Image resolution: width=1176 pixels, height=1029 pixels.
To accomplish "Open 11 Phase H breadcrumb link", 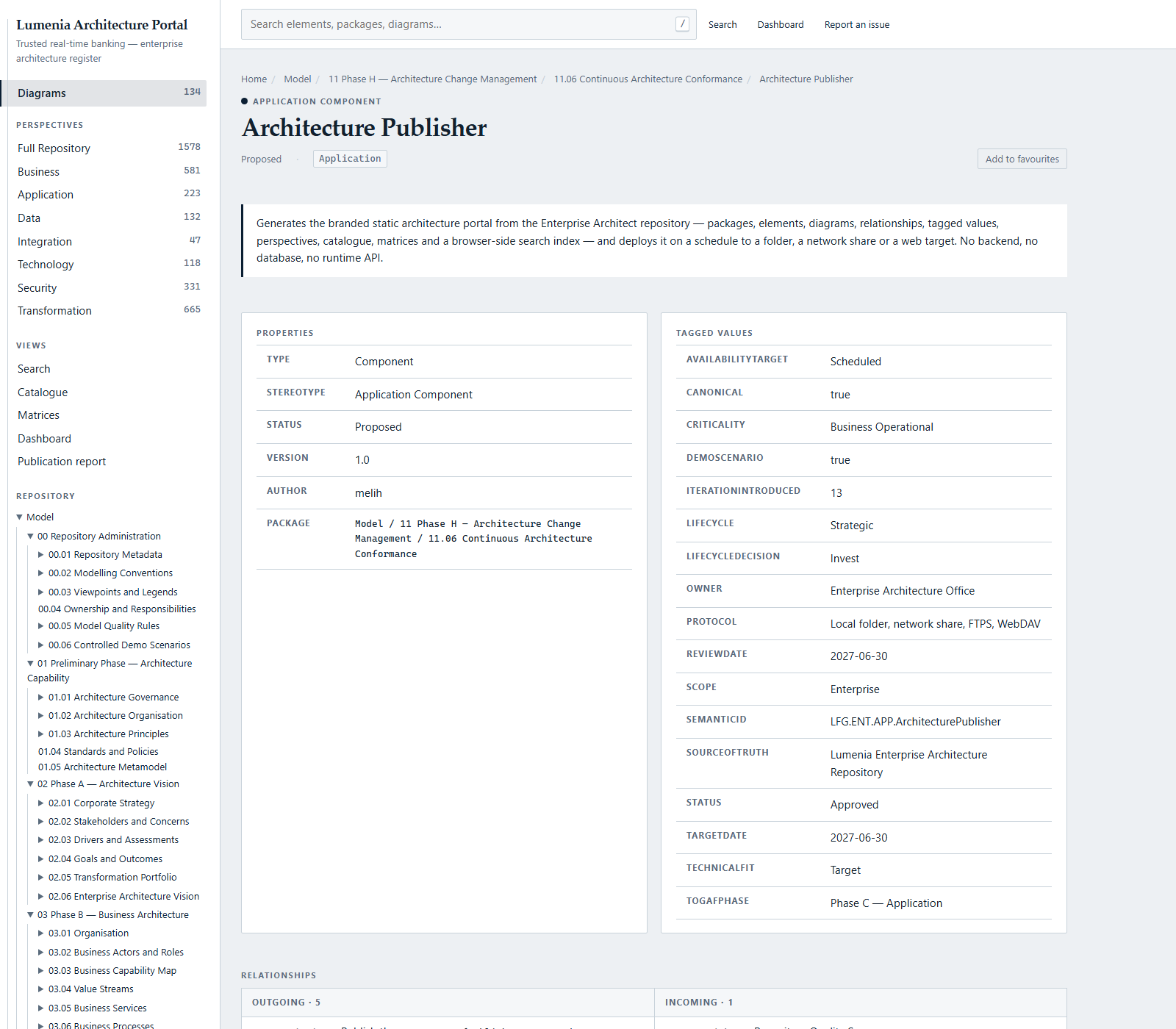I will [x=432, y=79].
